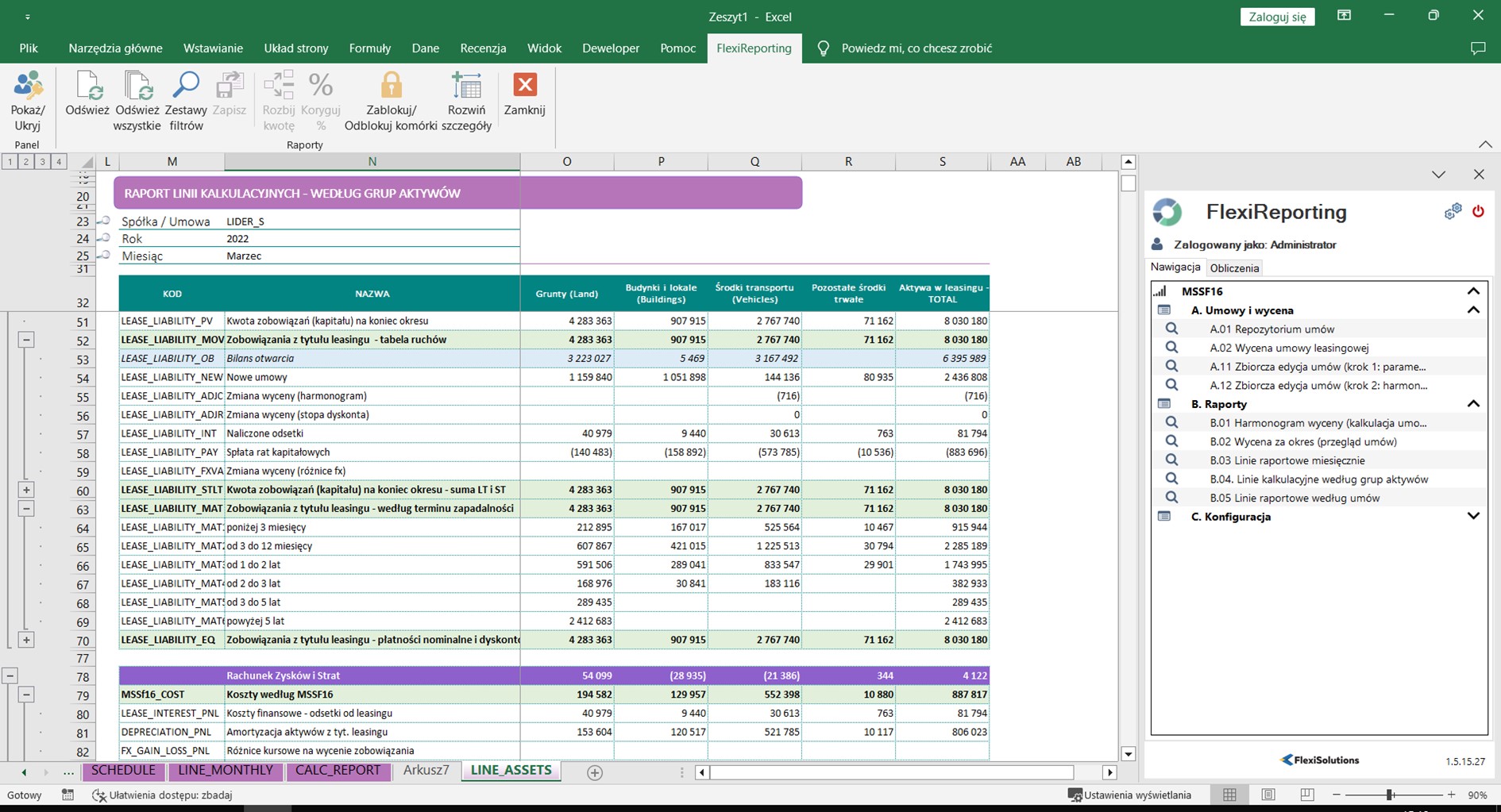Expand the C. Konfiguracja section
Screen dimensions: 1501x812
(x=1473, y=517)
